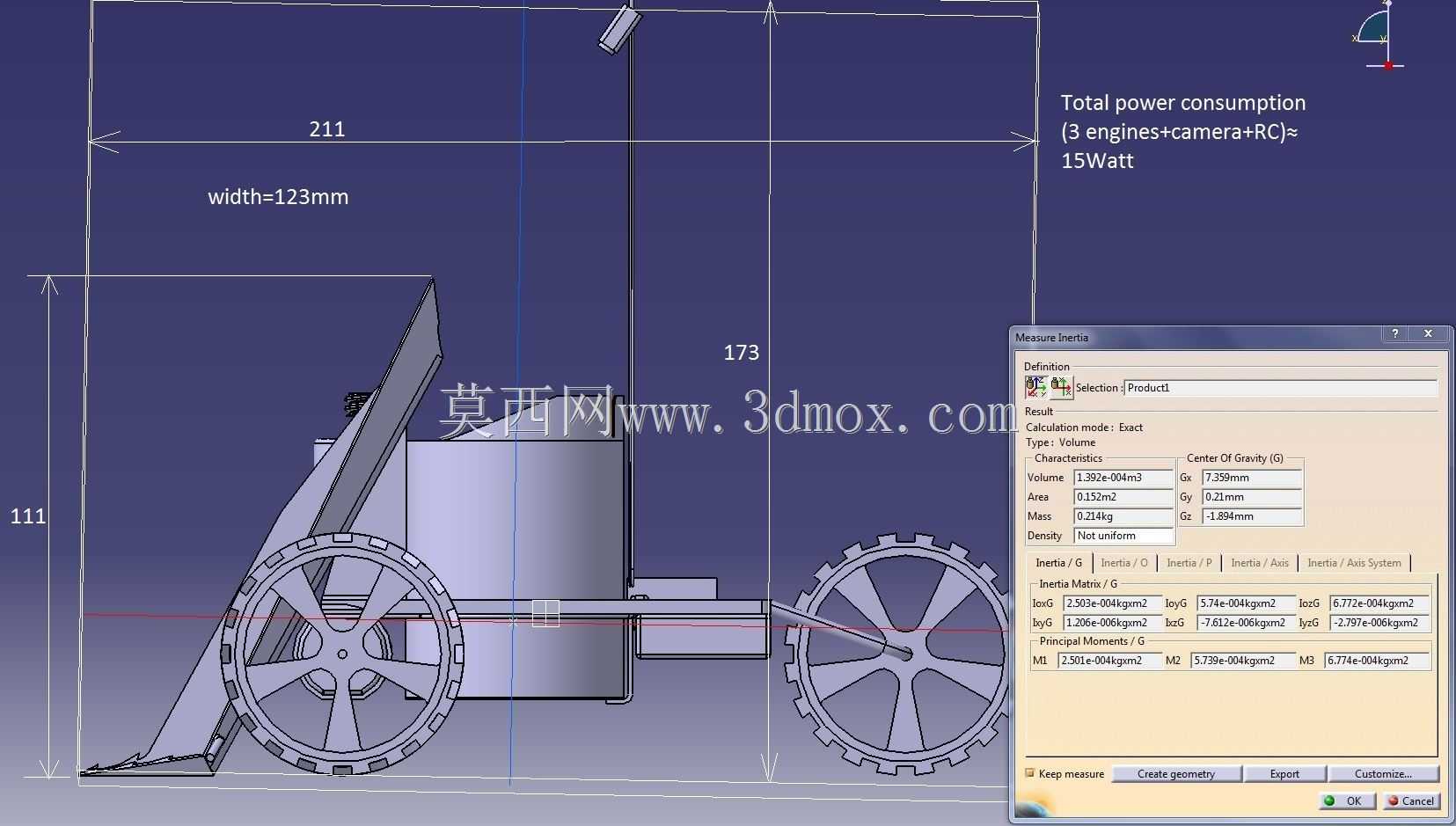This screenshot has height=826, width=1456.
Task: Close the Measure Inertia dialog
Action: coord(1428,333)
